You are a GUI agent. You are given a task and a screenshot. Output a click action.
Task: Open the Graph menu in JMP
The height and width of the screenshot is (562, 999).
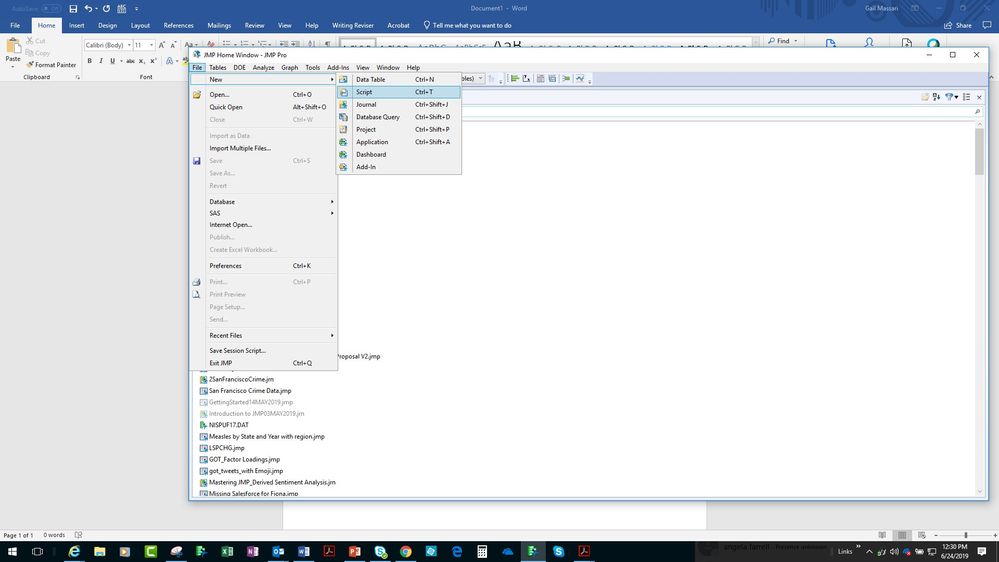tap(289, 68)
